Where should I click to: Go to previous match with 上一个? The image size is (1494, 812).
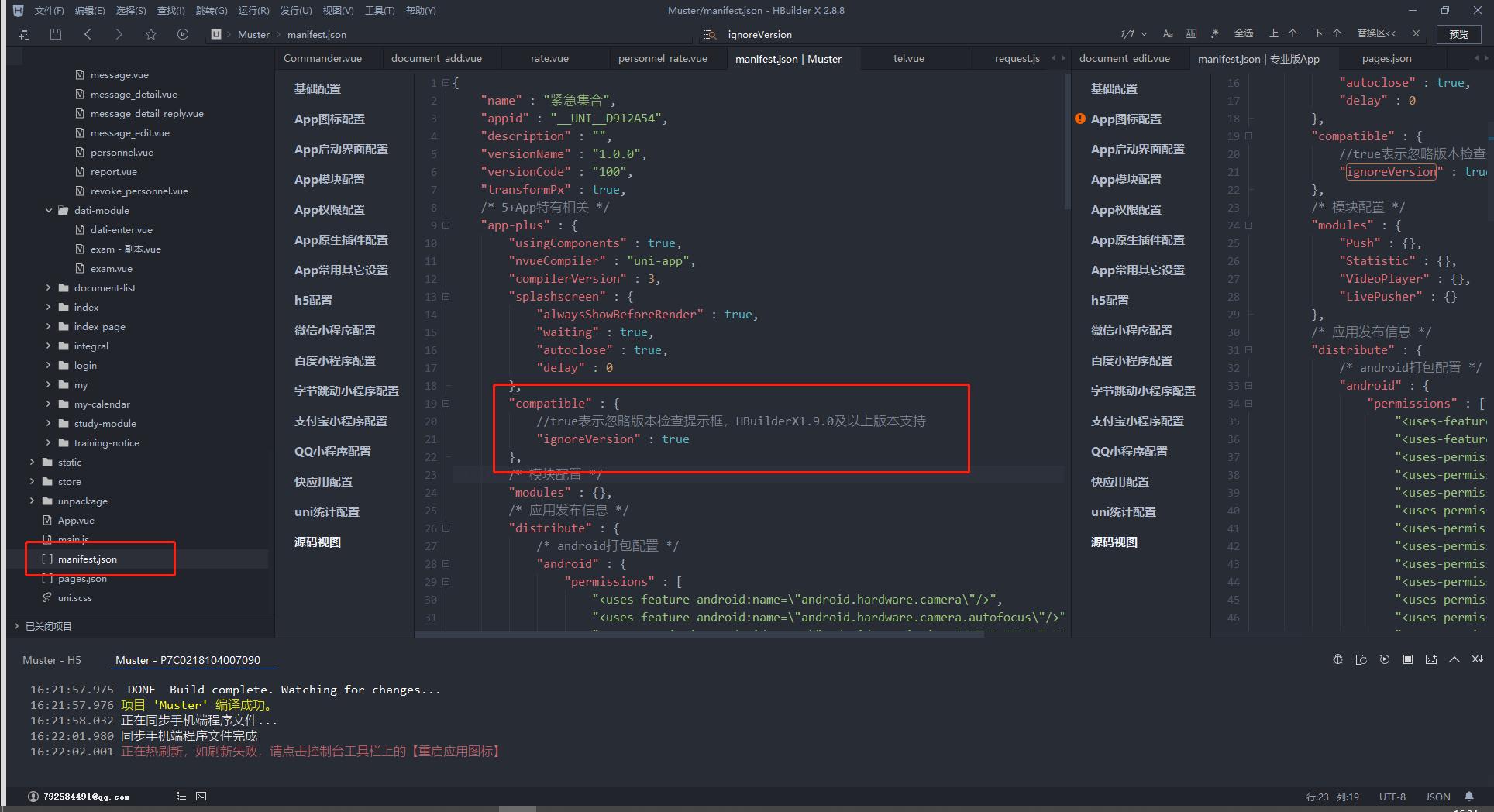click(x=1283, y=33)
